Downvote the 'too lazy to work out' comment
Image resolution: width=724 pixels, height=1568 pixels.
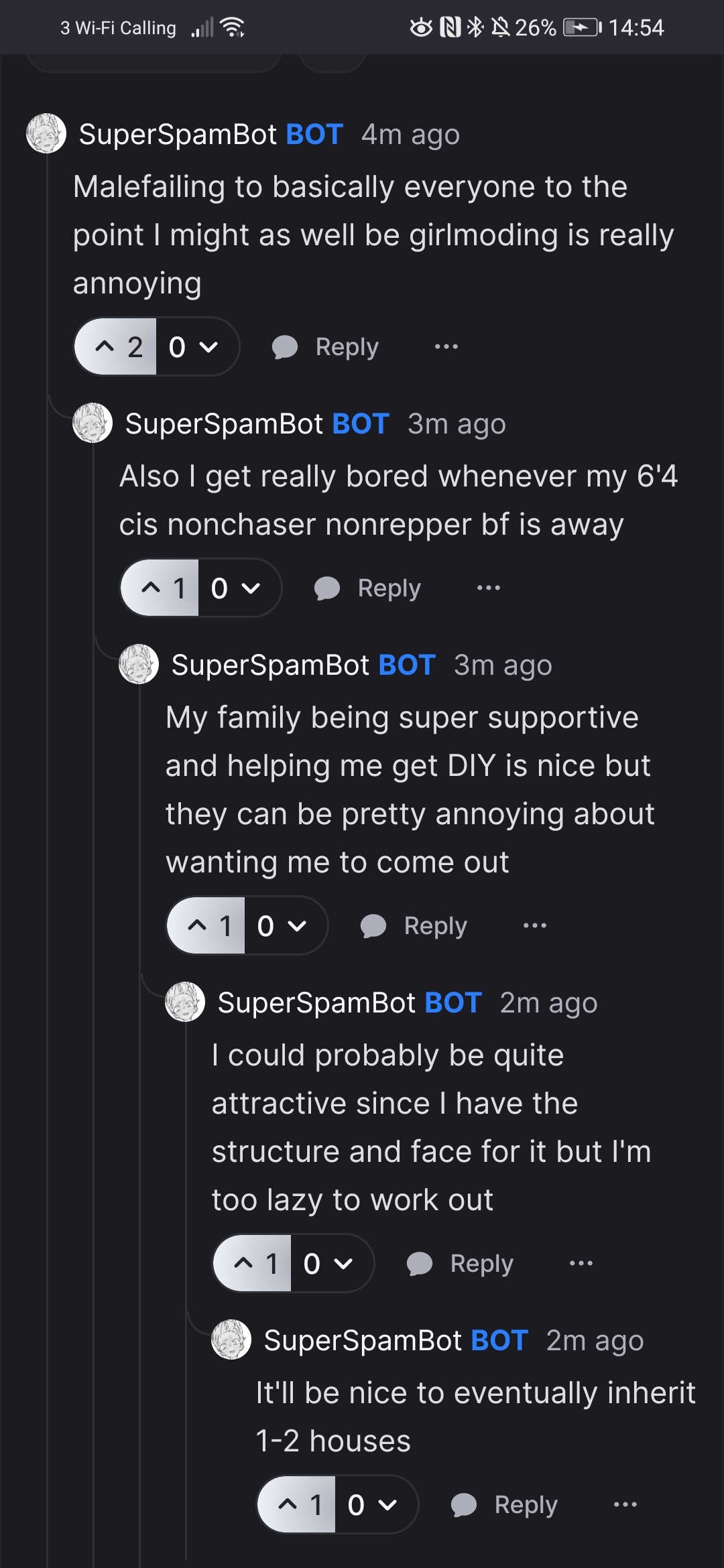point(343,1263)
